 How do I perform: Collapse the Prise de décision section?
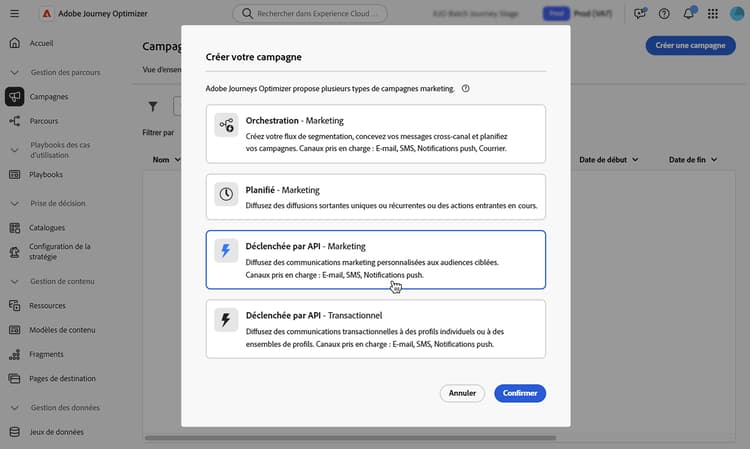point(15,203)
